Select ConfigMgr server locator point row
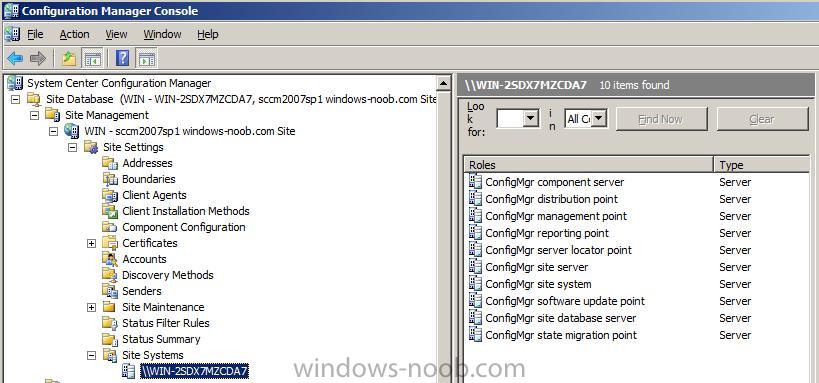This screenshot has width=819, height=383. (x=636, y=250)
